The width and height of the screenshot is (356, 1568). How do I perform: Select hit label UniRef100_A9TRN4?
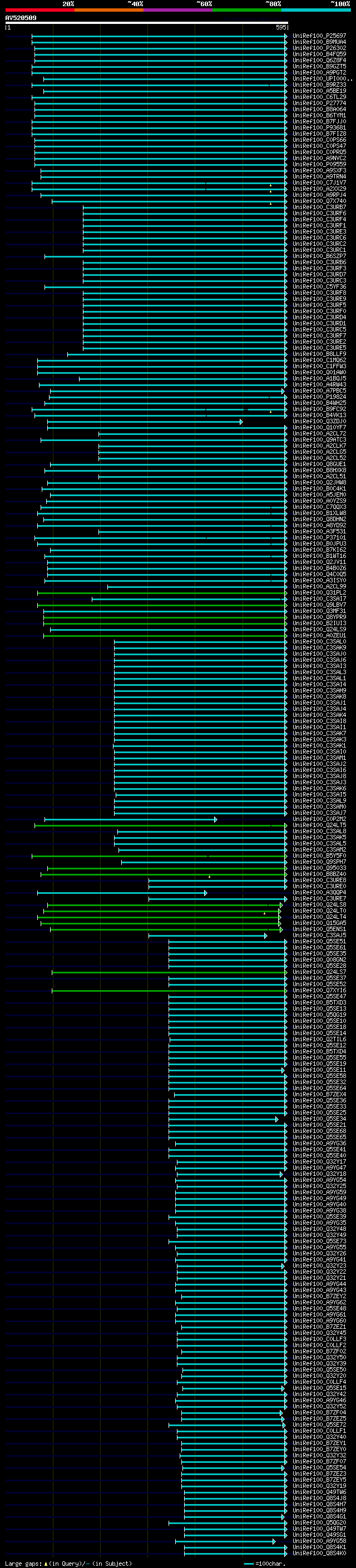[319, 176]
